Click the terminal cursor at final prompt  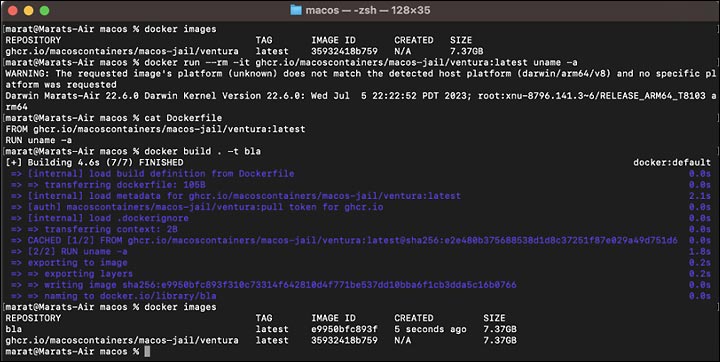coord(147,351)
